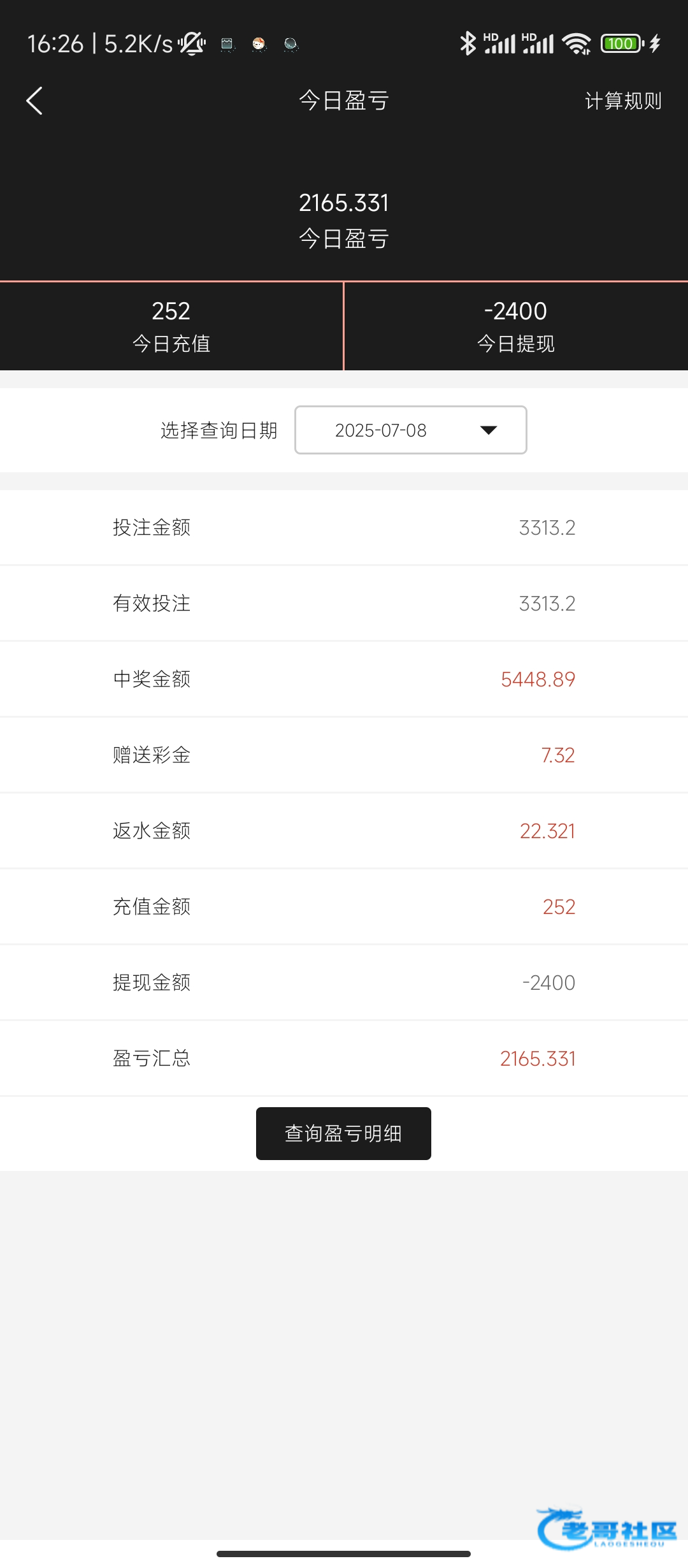The width and height of the screenshot is (688, 1568).
Task: Tap the 盈亏汇总 2165.331 row
Action: (344, 1059)
